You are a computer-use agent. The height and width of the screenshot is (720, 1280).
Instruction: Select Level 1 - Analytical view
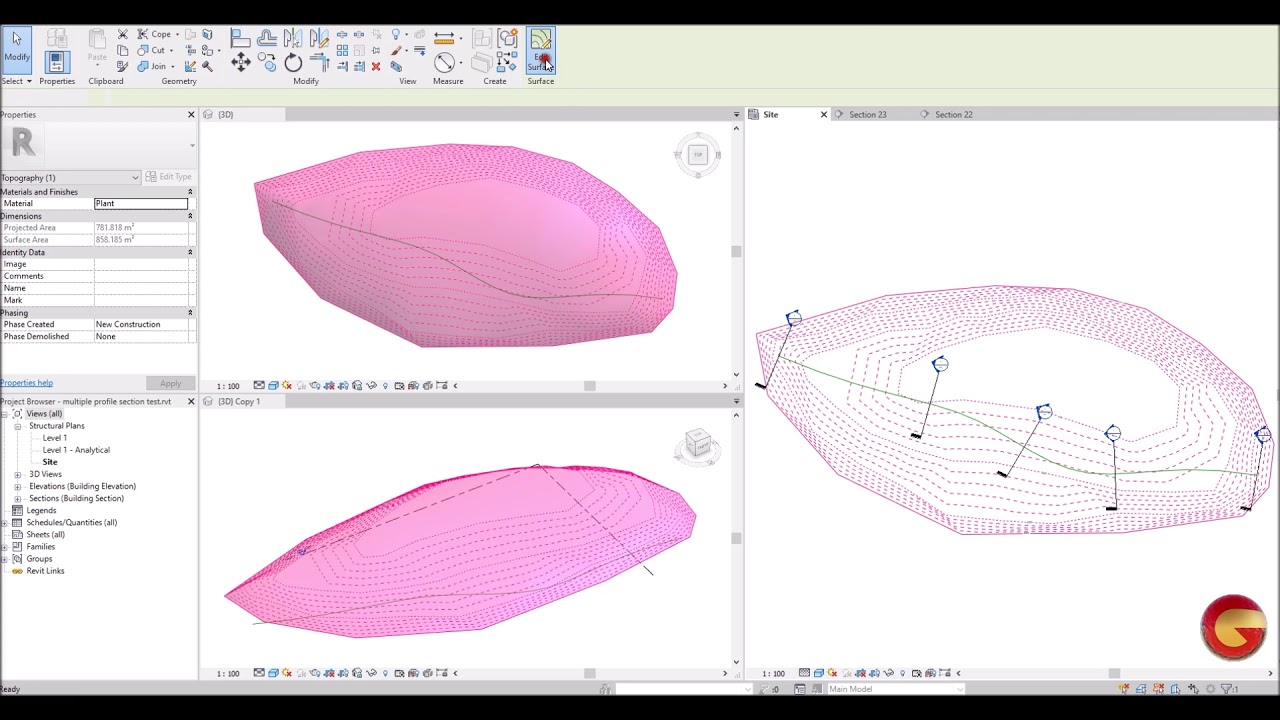point(76,450)
